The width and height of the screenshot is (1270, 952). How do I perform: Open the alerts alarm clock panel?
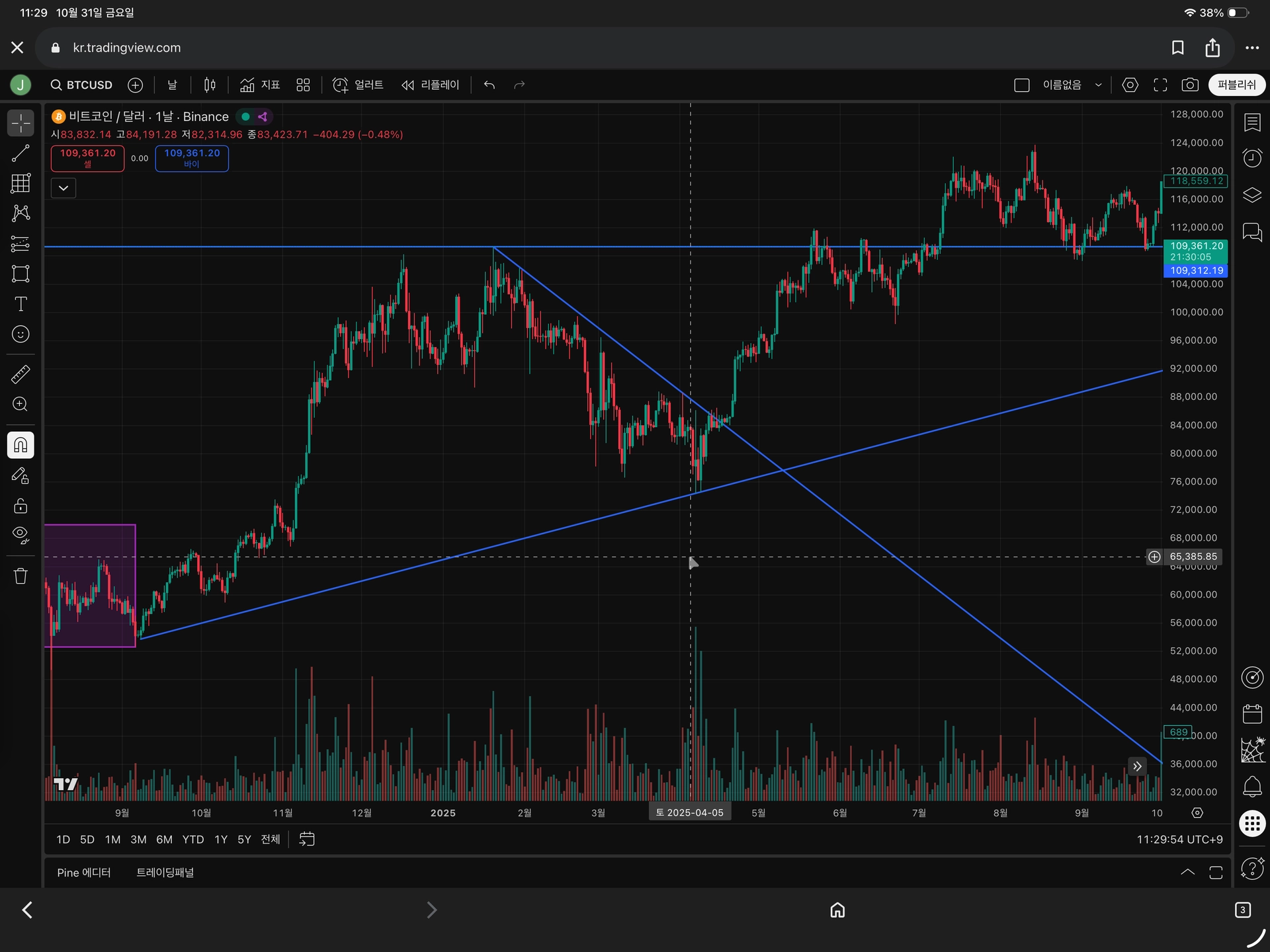pos(1252,158)
